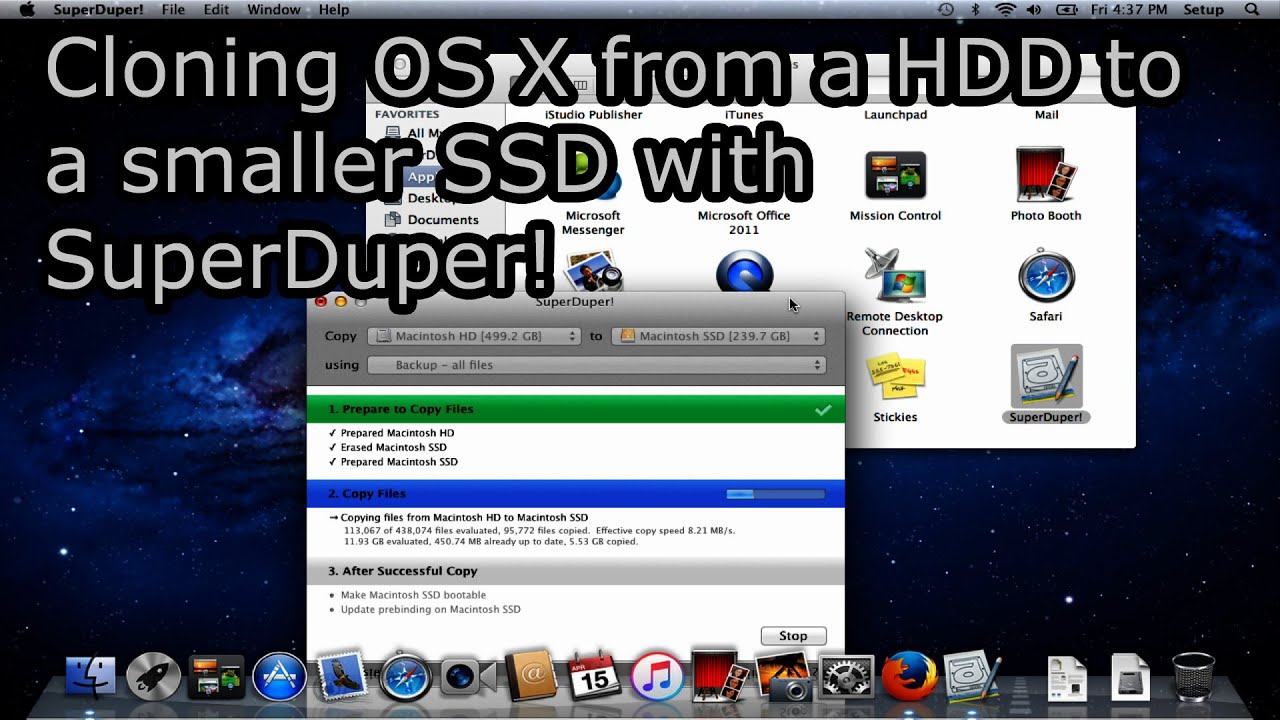Viewport: 1280px width, 720px height.
Task: Launch Firefox from the Dock
Action: 908,678
